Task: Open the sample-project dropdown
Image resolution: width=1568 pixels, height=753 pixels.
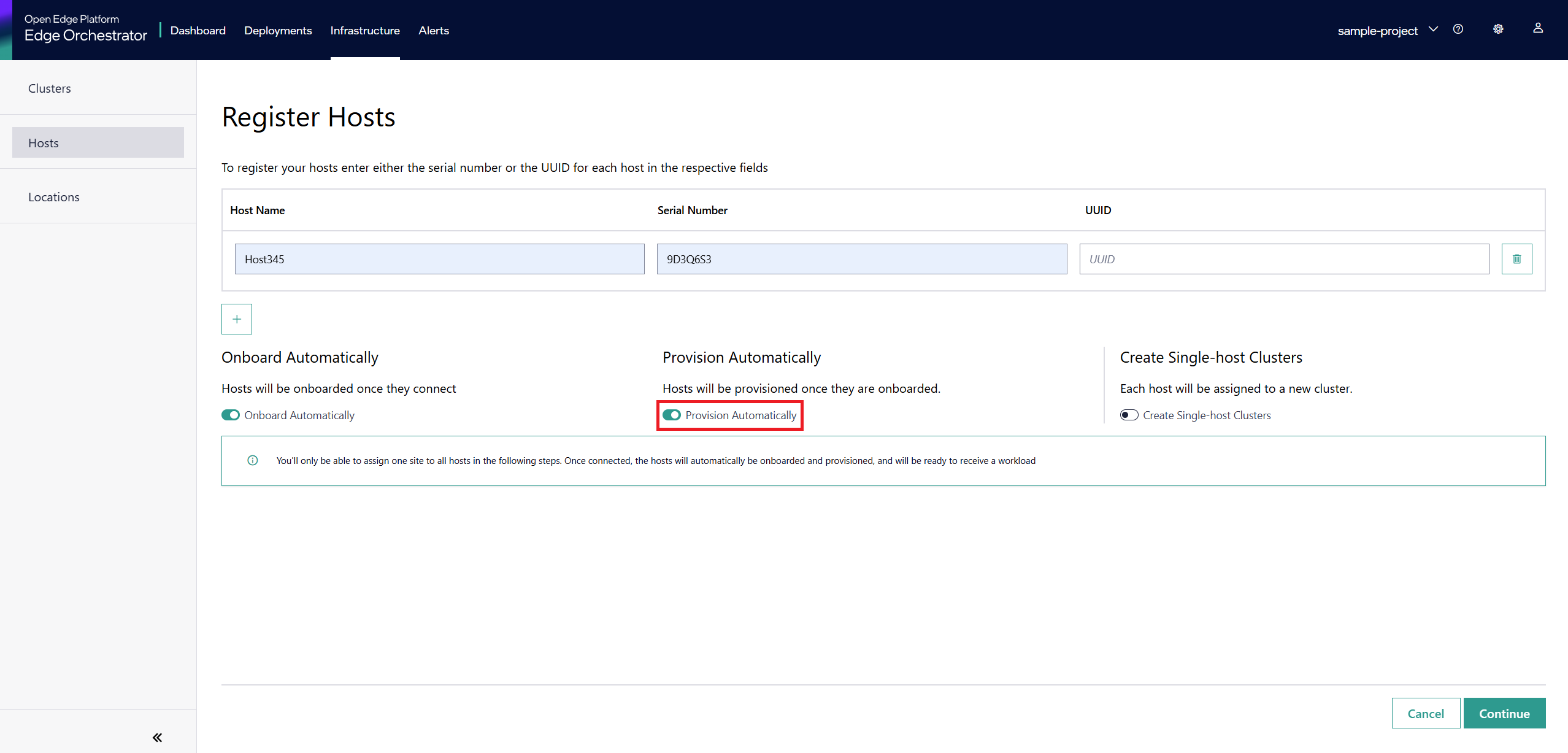Action: (x=1388, y=29)
